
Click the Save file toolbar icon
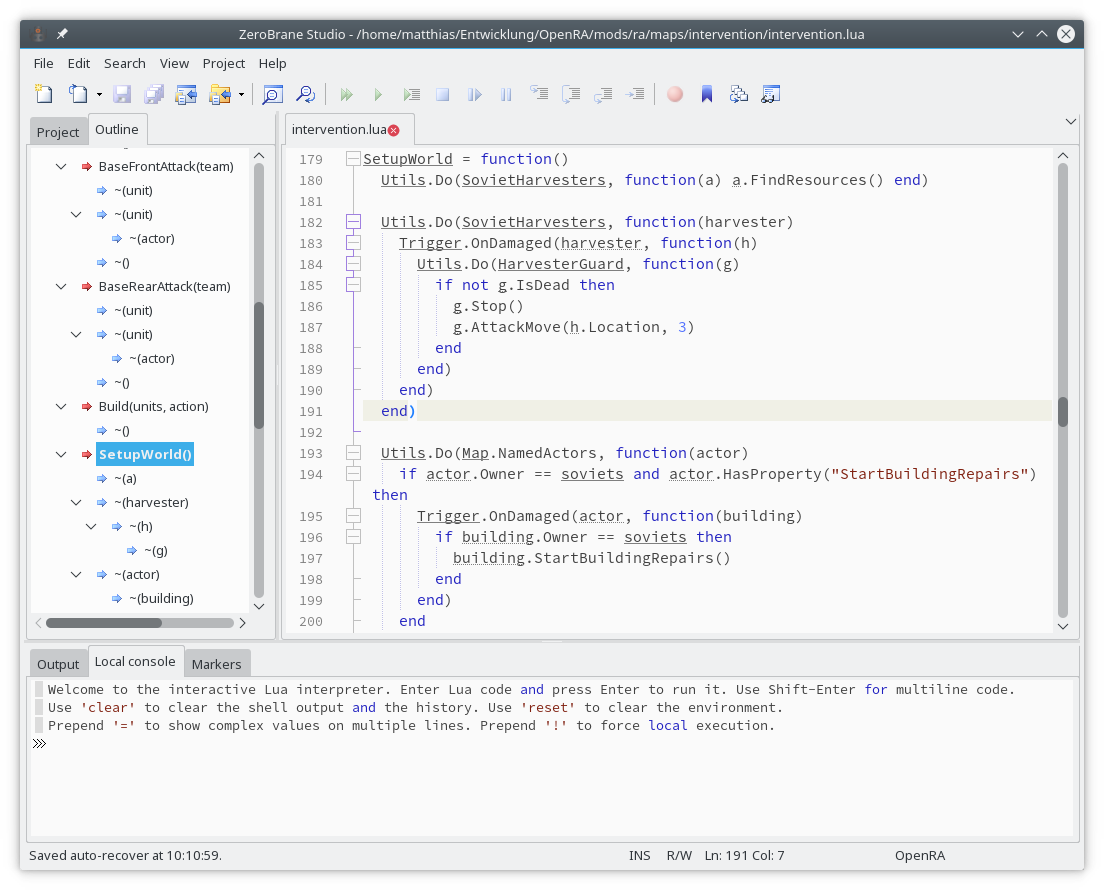tap(122, 94)
